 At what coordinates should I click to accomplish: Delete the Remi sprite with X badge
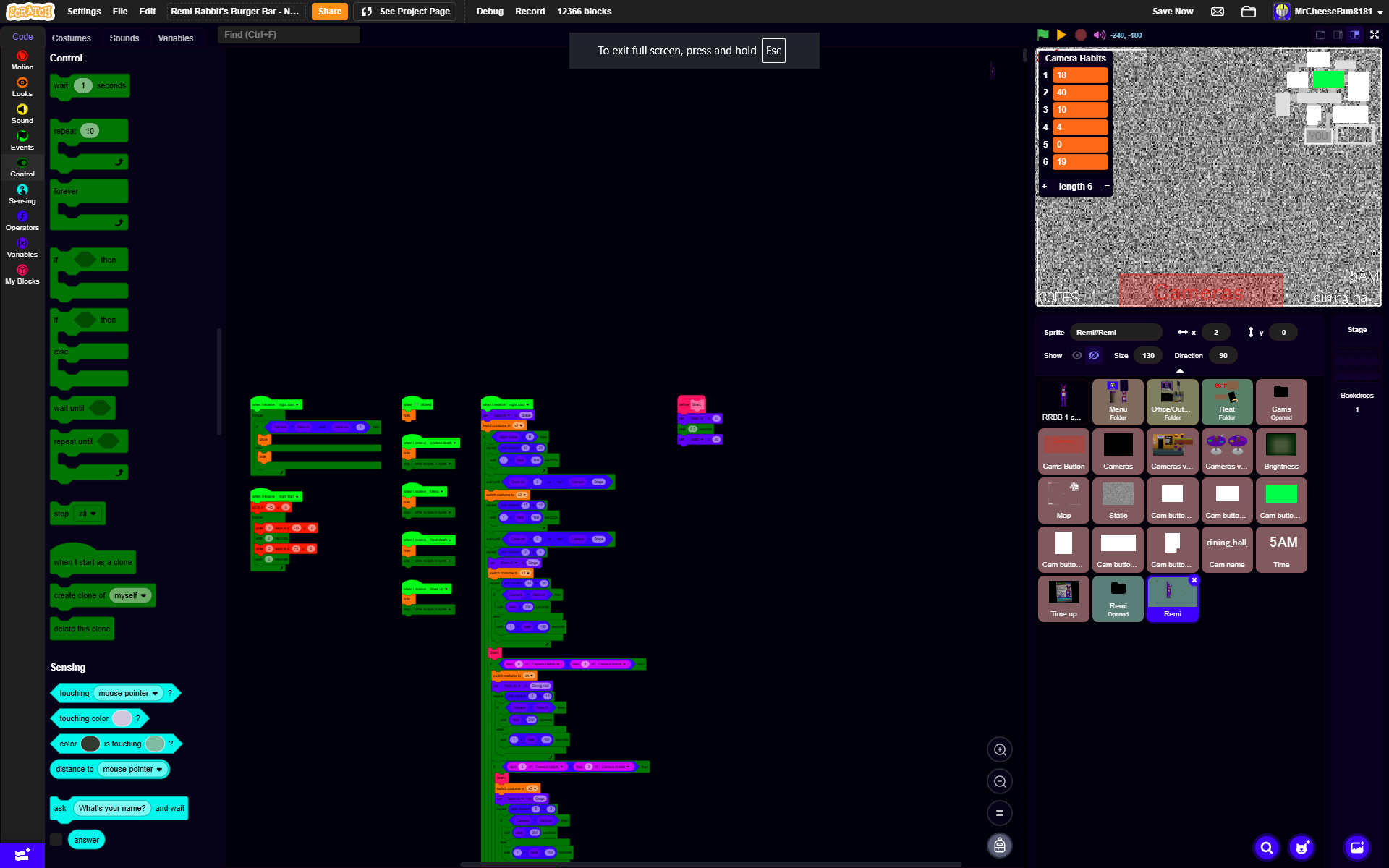[1194, 580]
